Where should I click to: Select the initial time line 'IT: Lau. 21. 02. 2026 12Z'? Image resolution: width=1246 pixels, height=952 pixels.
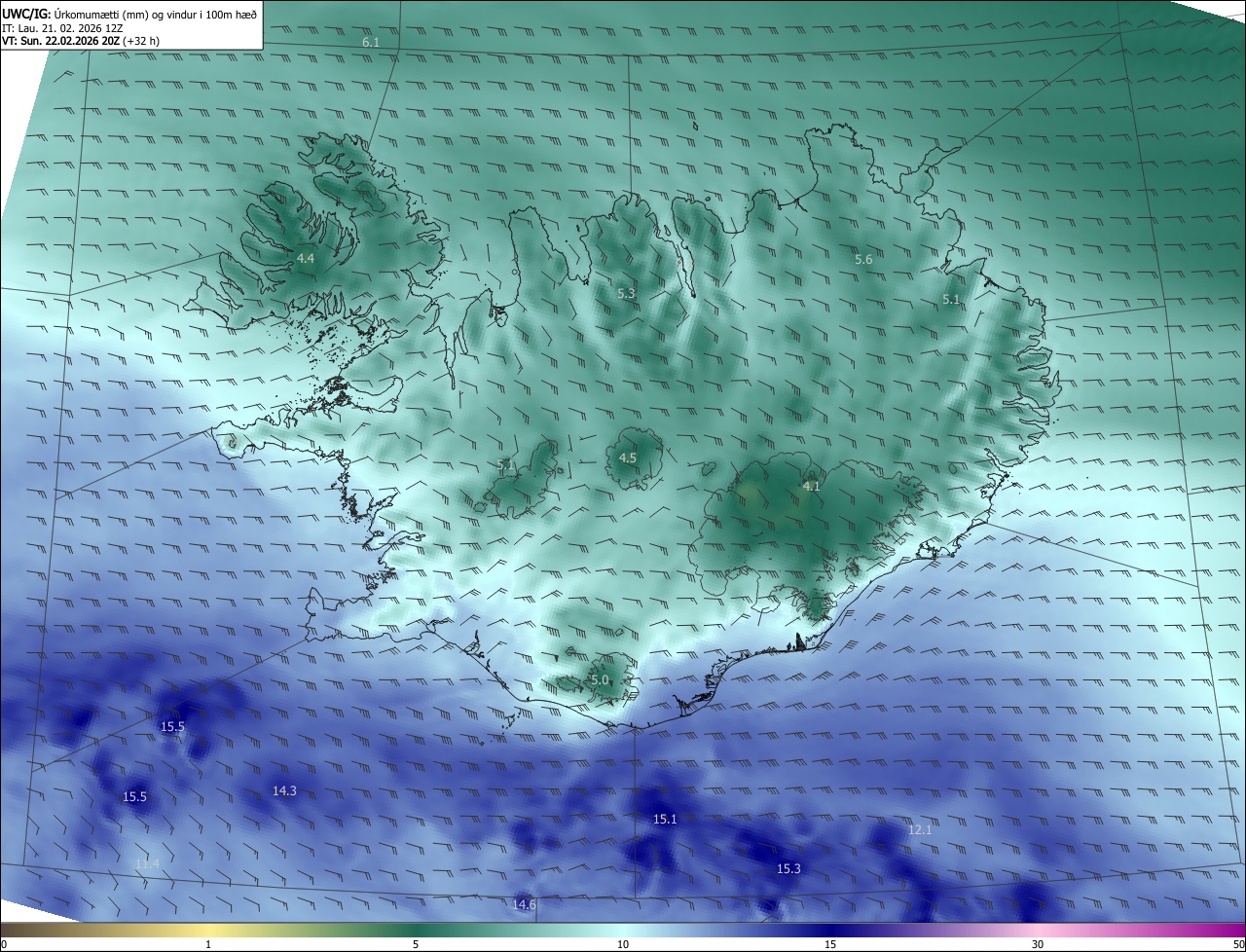[60, 28]
